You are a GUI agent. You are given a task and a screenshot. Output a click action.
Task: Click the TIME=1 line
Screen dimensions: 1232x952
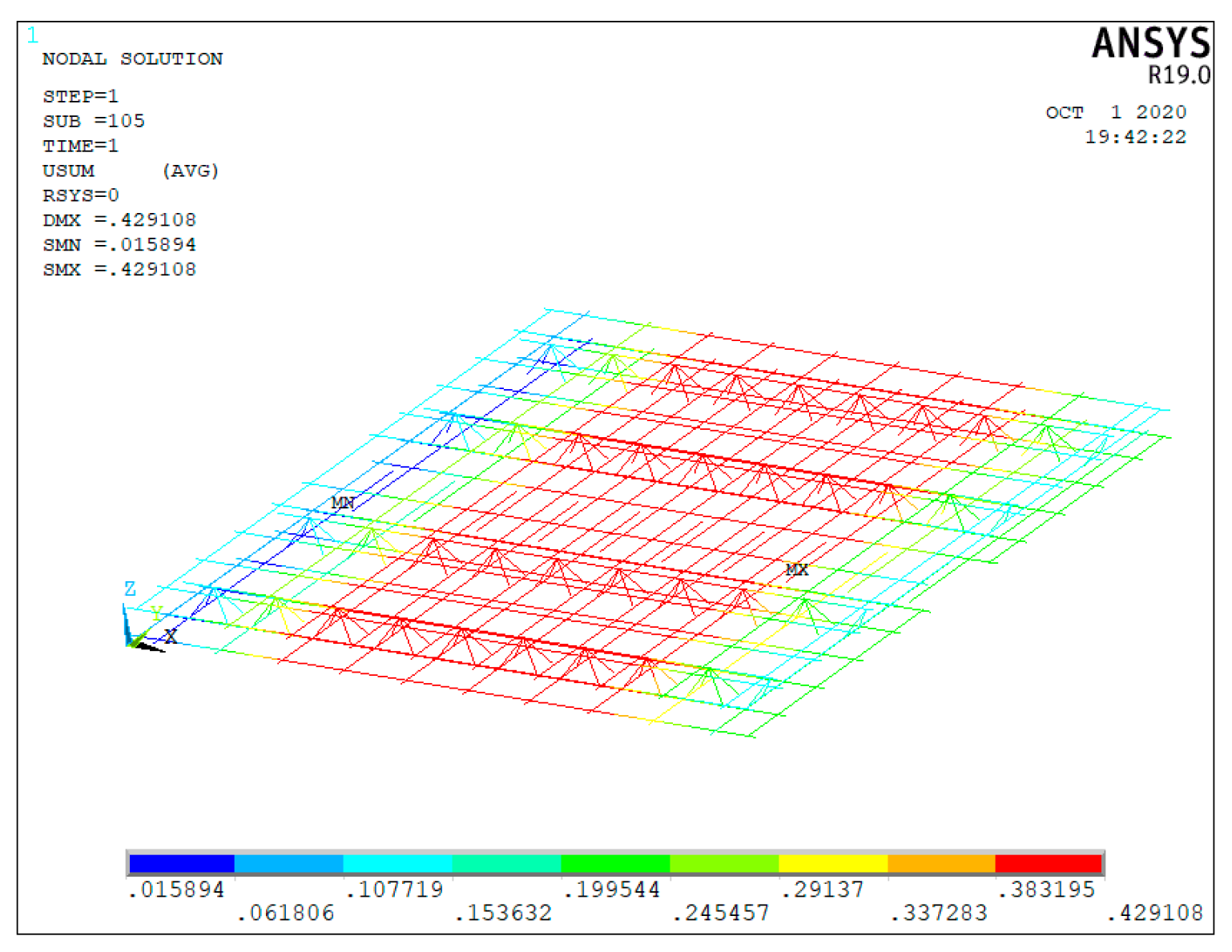[80, 146]
